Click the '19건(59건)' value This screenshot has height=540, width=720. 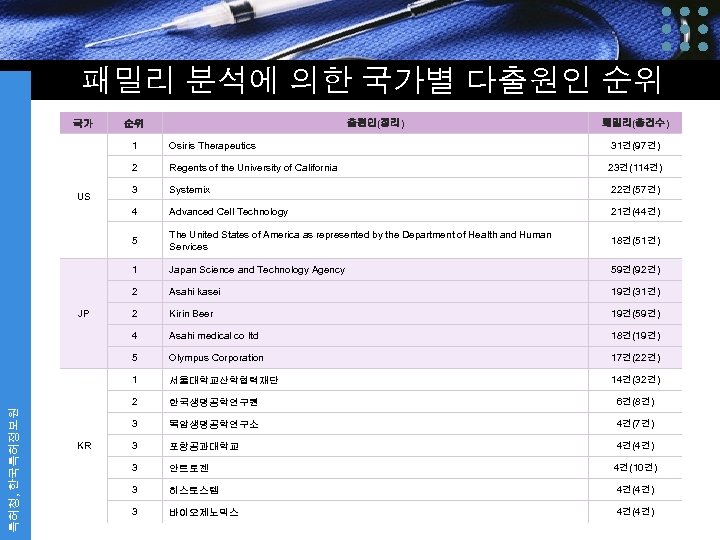coord(636,314)
